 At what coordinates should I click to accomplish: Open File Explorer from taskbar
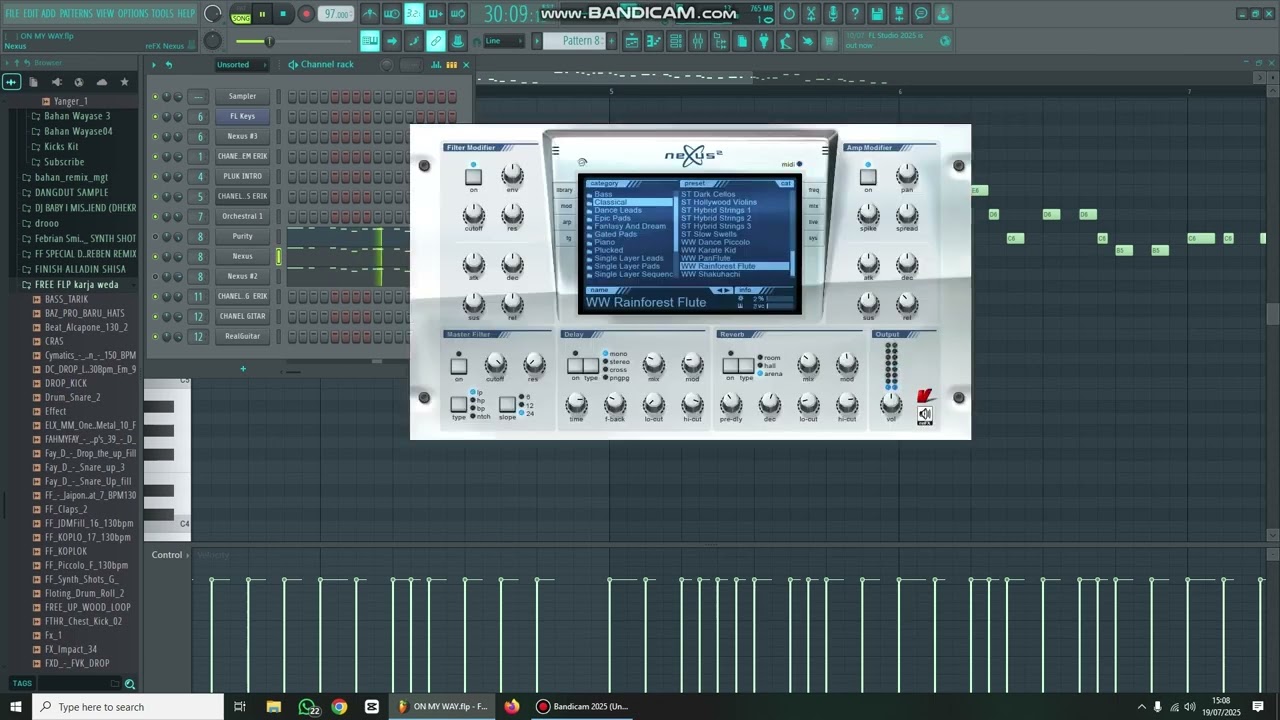tap(273, 707)
